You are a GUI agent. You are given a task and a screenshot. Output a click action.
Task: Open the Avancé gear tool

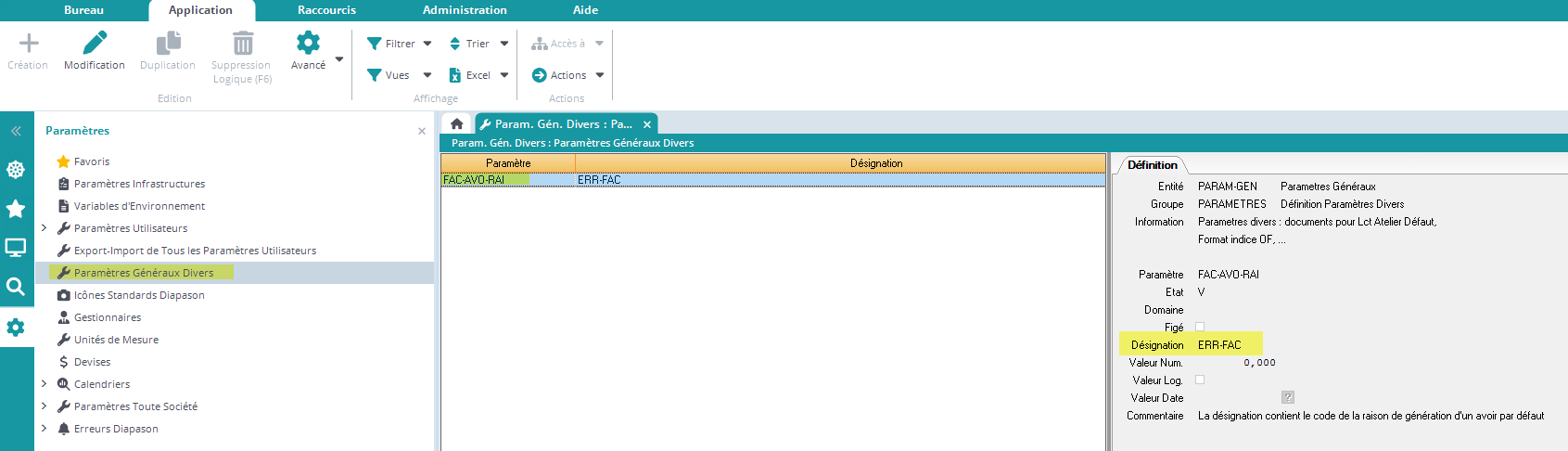coord(308,44)
